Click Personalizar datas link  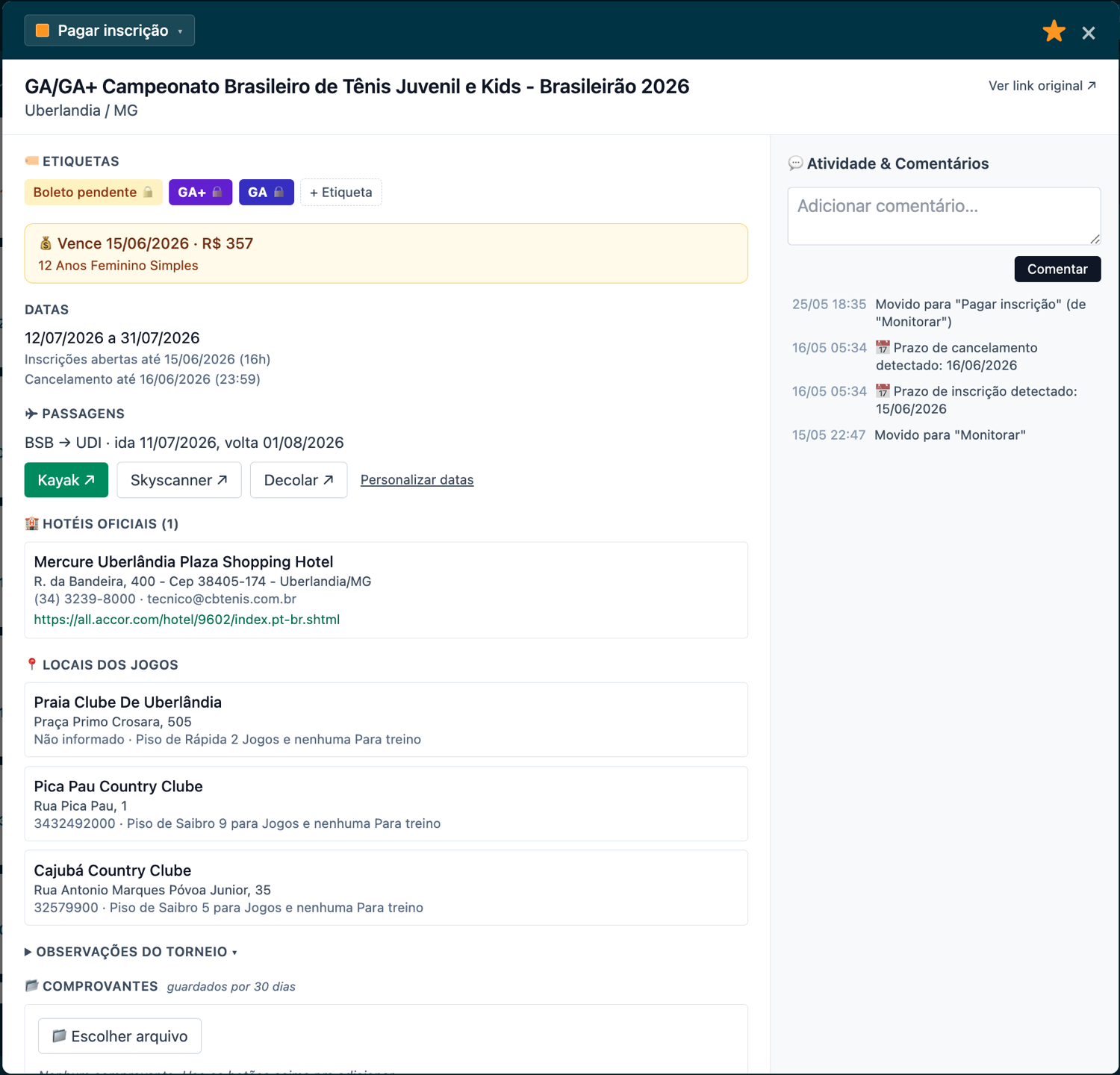(417, 480)
